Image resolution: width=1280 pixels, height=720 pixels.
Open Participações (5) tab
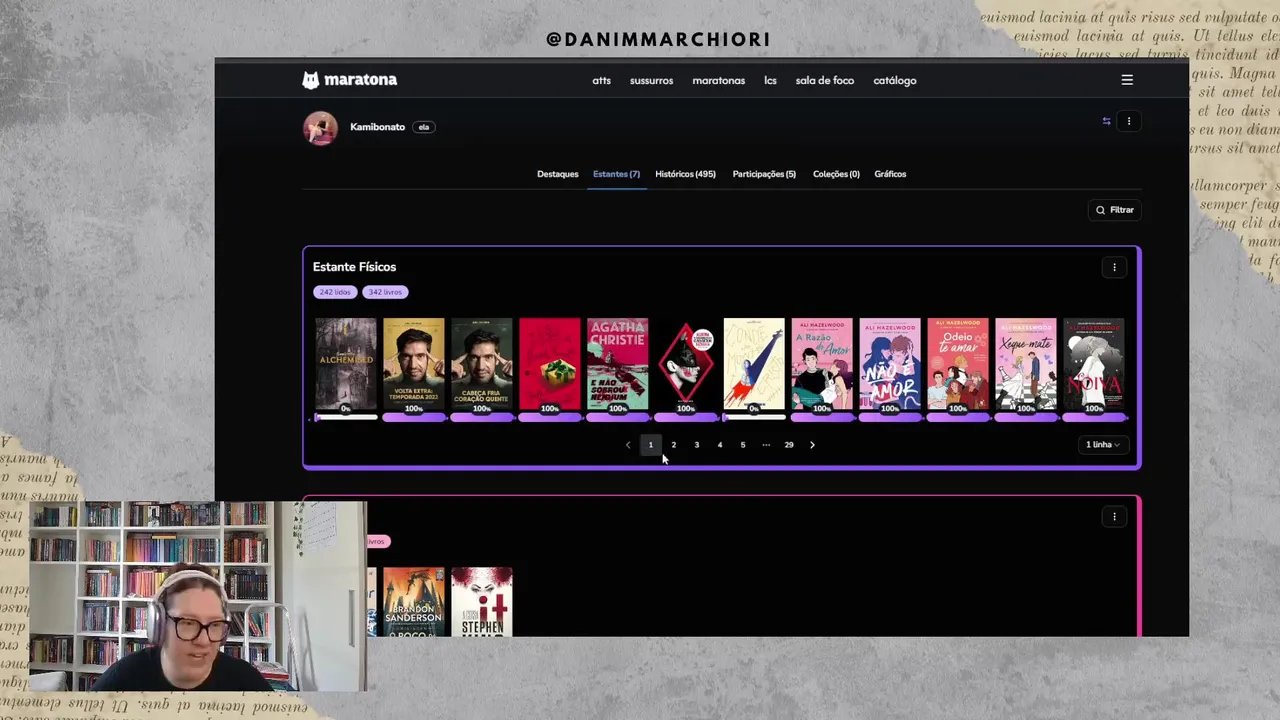(x=764, y=174)
